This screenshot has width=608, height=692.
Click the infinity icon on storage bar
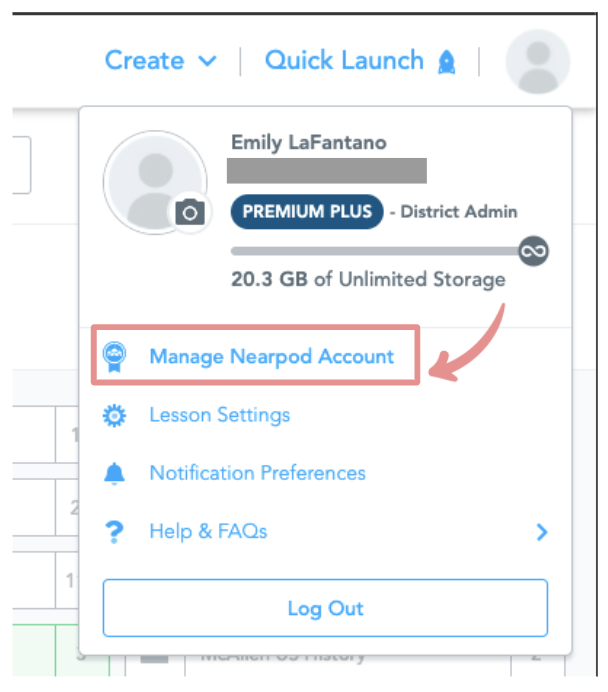pyautogui.click(x=535, y=250)
